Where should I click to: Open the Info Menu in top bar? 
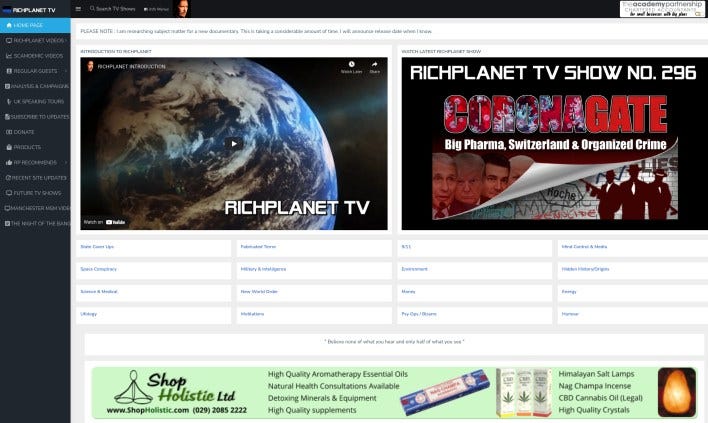(x=156, y=9)
